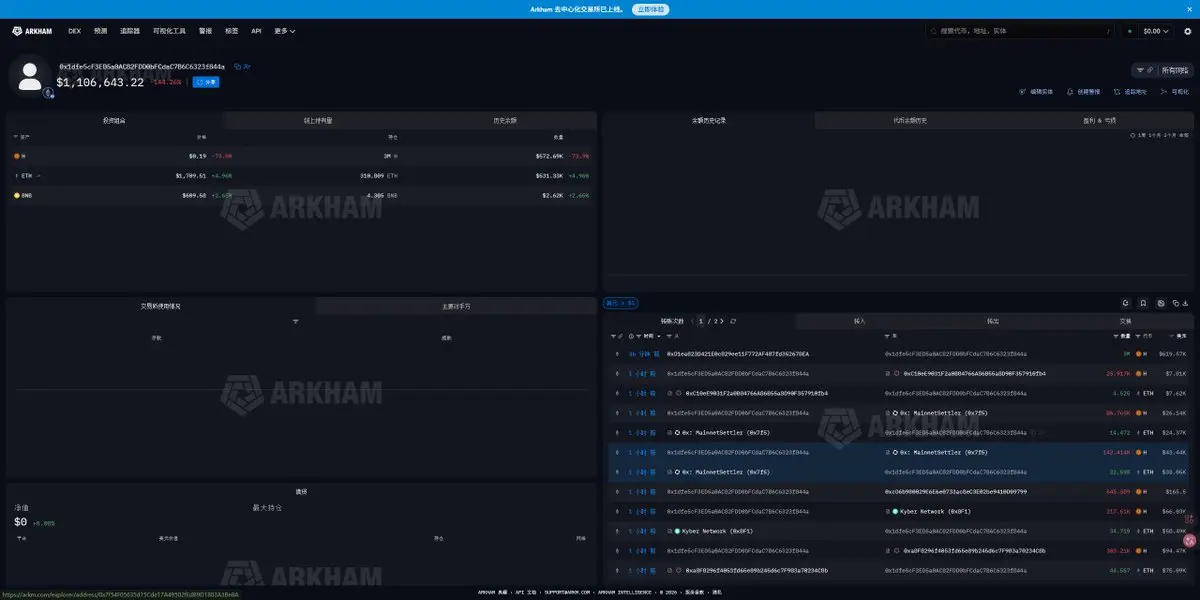Open transaction link icon in the $165.6 row

(616, 491)
